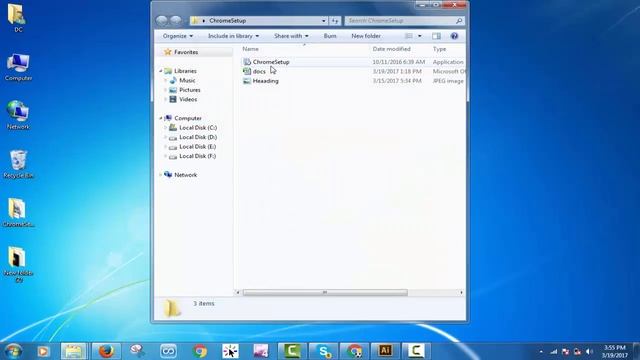Viewport: 640px width, 360px height.
Task: Select the docs file
Action: coord(259,71)
